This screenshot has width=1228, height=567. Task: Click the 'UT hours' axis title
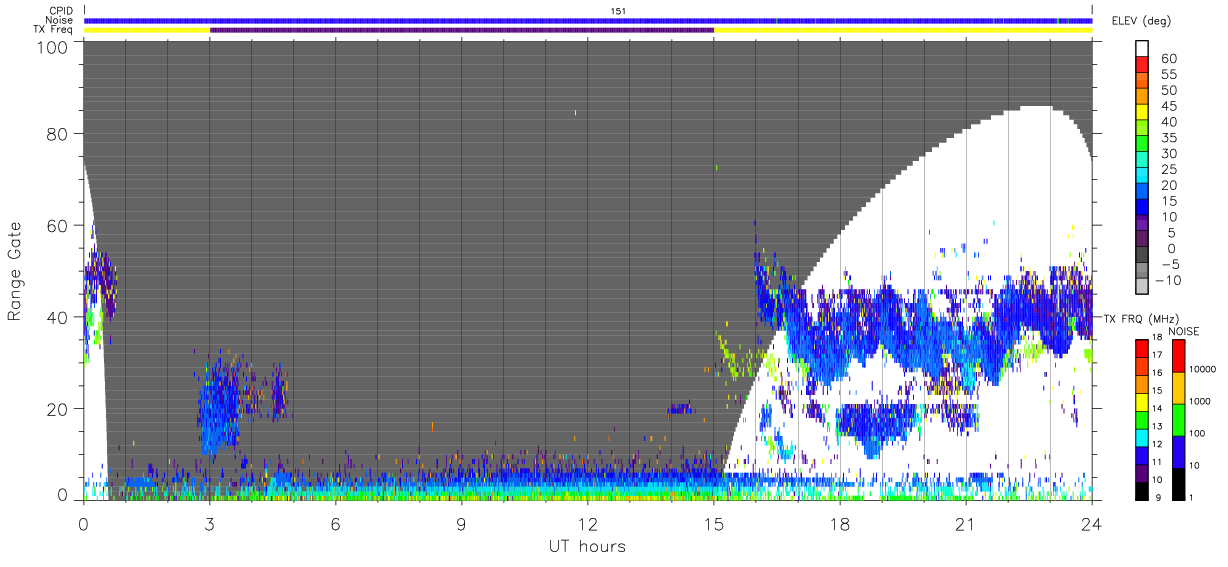click(x=587, y=546)
